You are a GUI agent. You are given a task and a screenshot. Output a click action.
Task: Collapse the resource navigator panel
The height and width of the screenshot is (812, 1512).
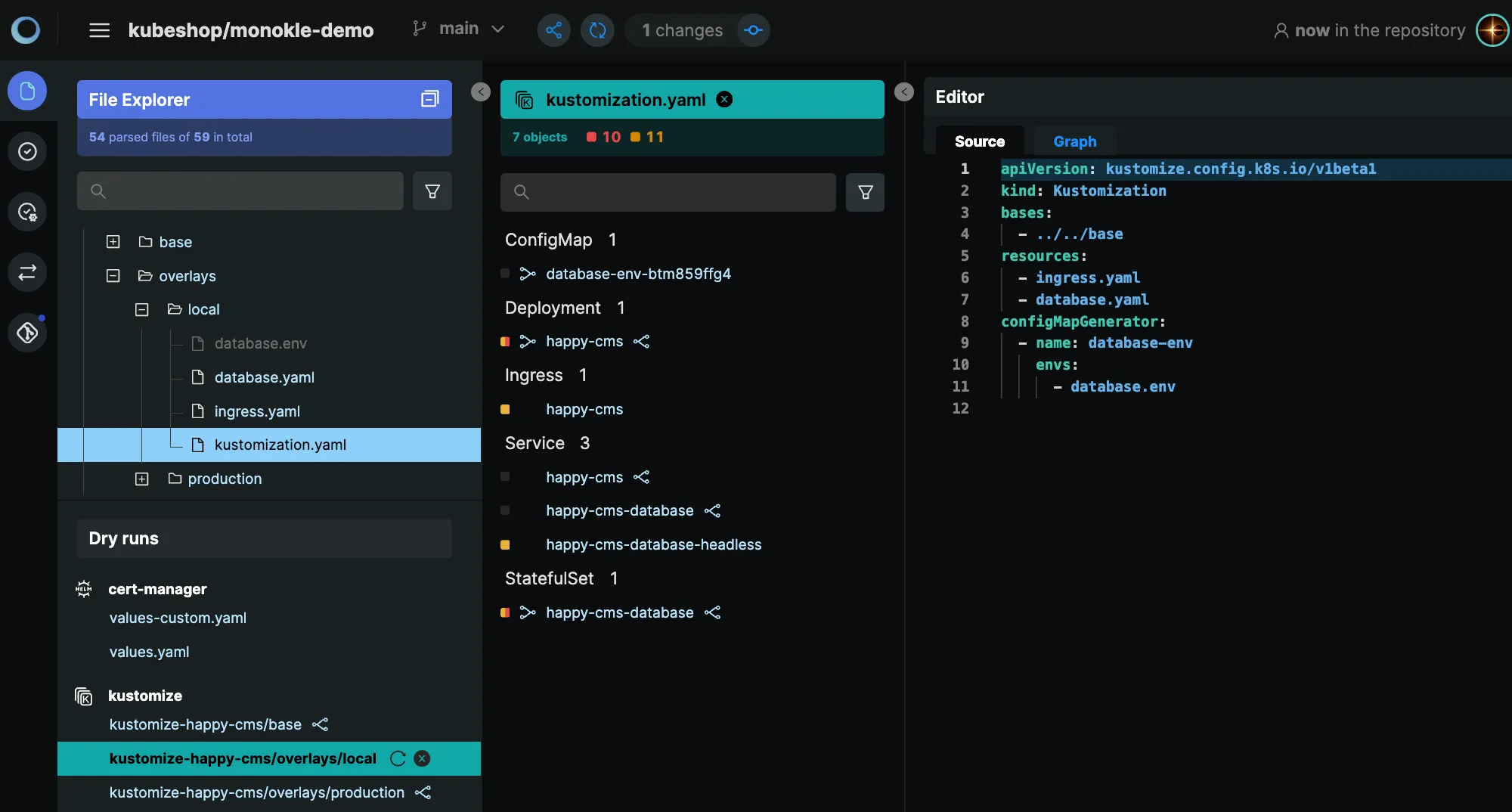point(904,92)
